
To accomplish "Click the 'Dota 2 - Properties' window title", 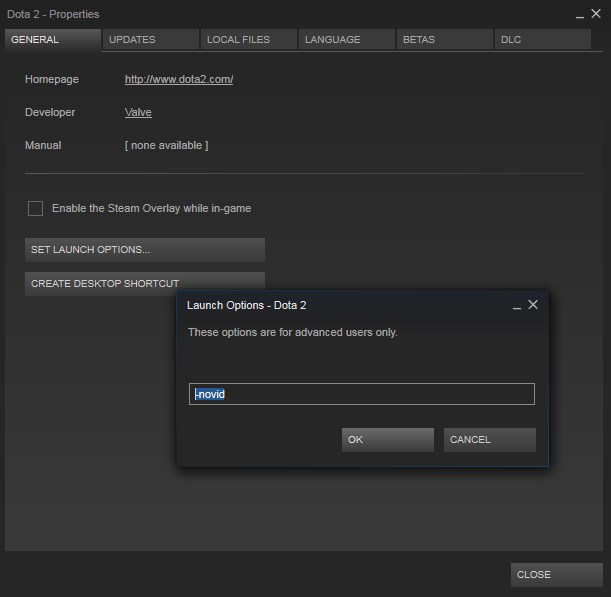I will [x=53, y=14].
